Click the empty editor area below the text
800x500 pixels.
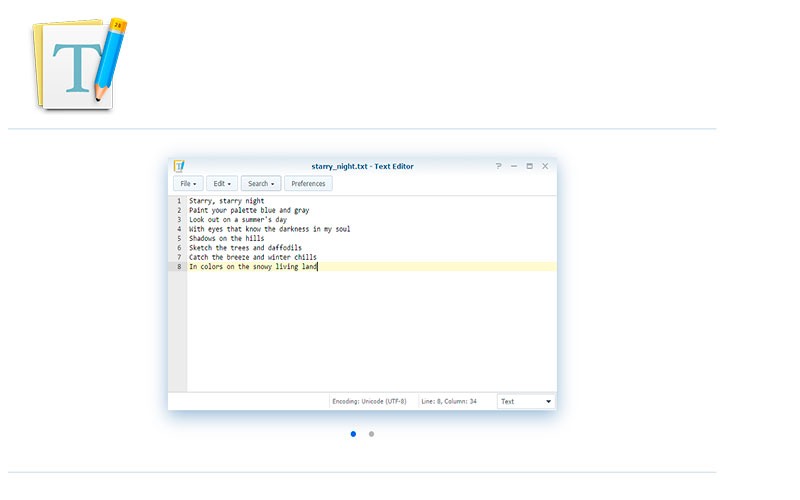pos(371,332)
